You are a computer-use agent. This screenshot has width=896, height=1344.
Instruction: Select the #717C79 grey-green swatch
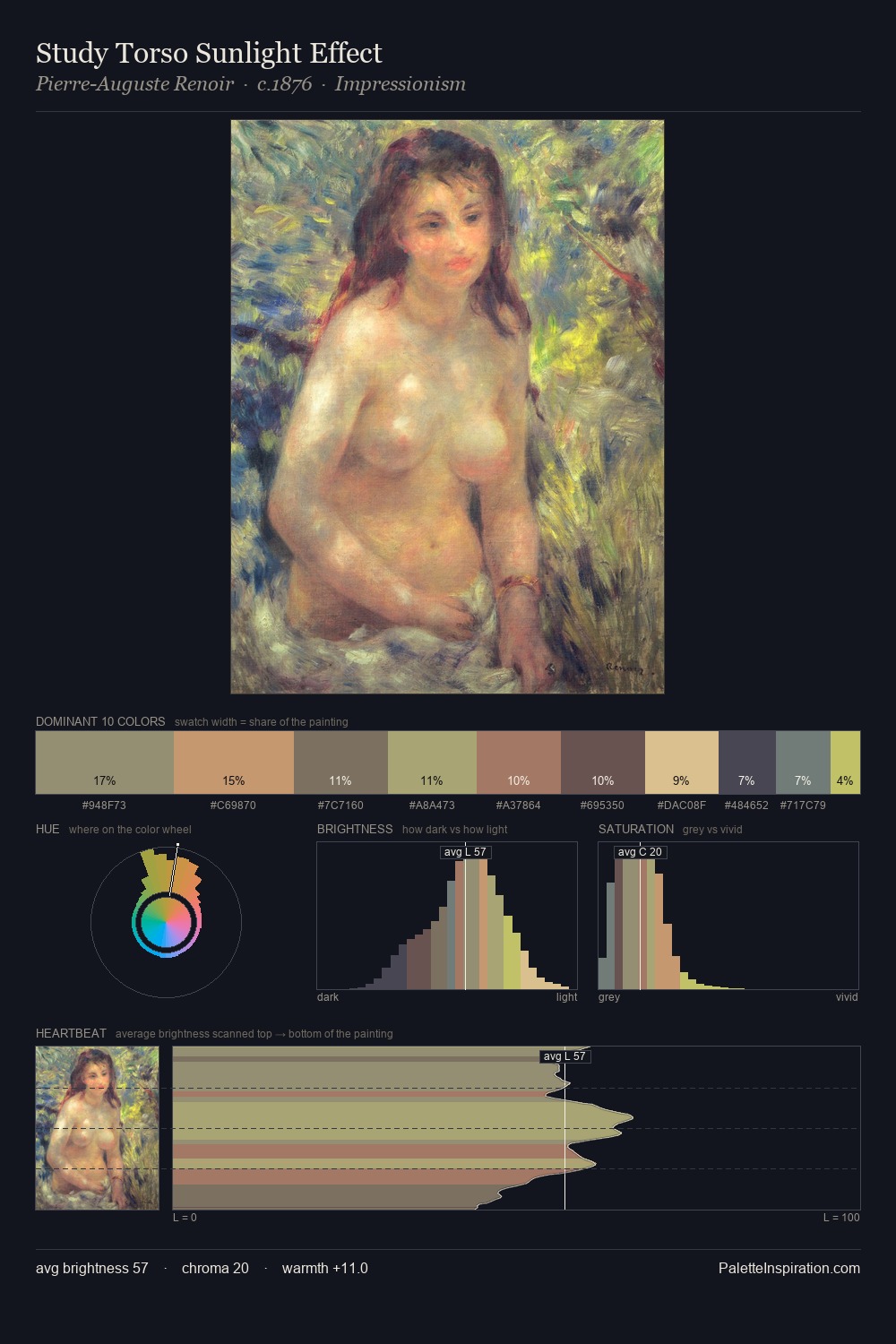[803, 762]
